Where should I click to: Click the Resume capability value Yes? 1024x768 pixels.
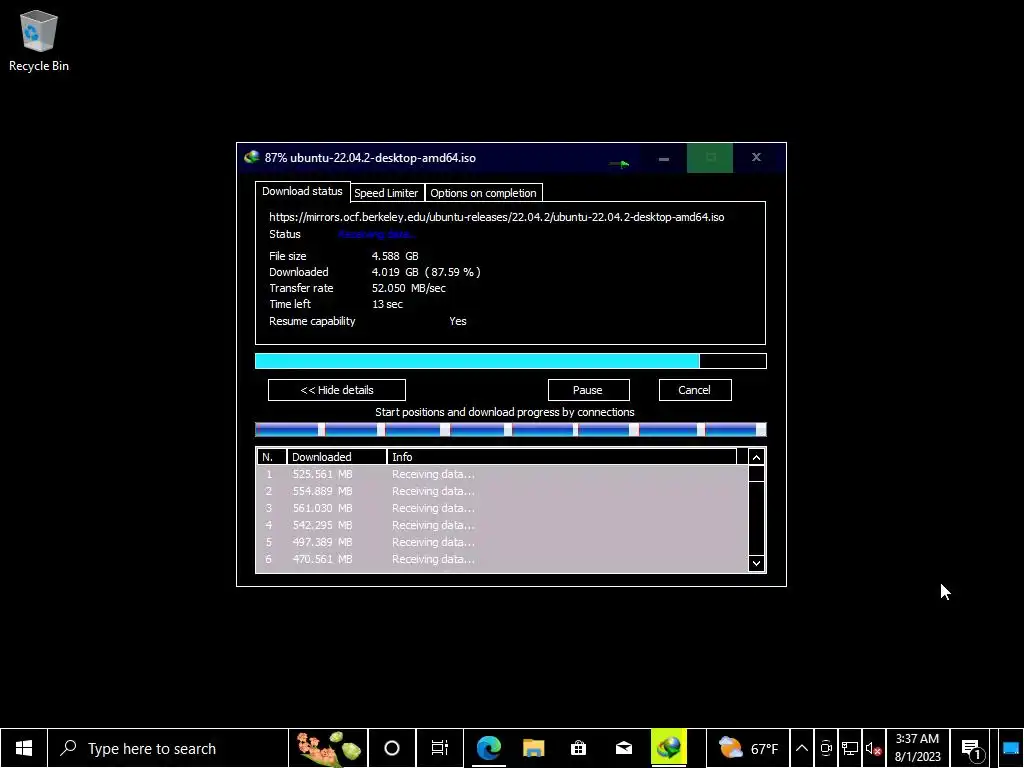458,321
